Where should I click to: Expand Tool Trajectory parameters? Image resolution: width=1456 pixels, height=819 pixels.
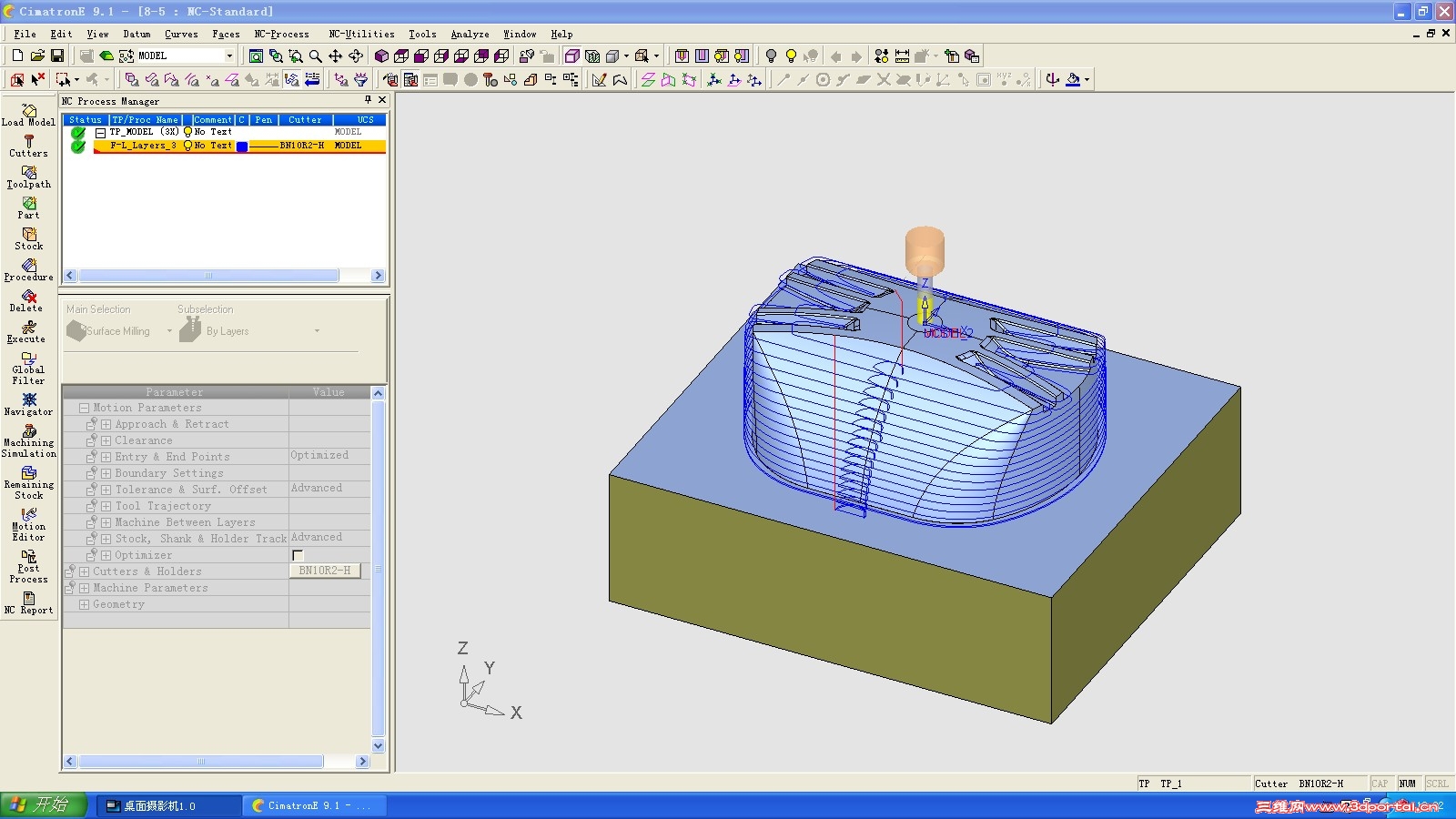click(106, 507)
